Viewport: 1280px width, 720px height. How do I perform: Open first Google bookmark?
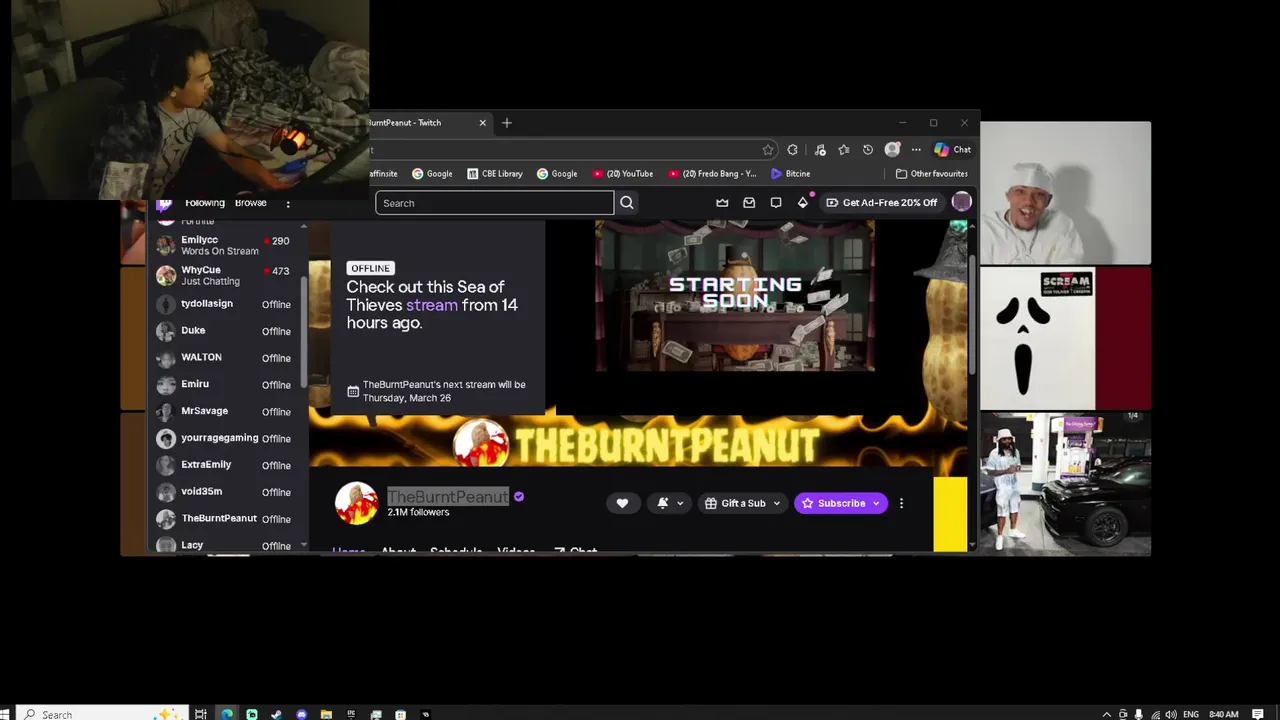[432, 174]
